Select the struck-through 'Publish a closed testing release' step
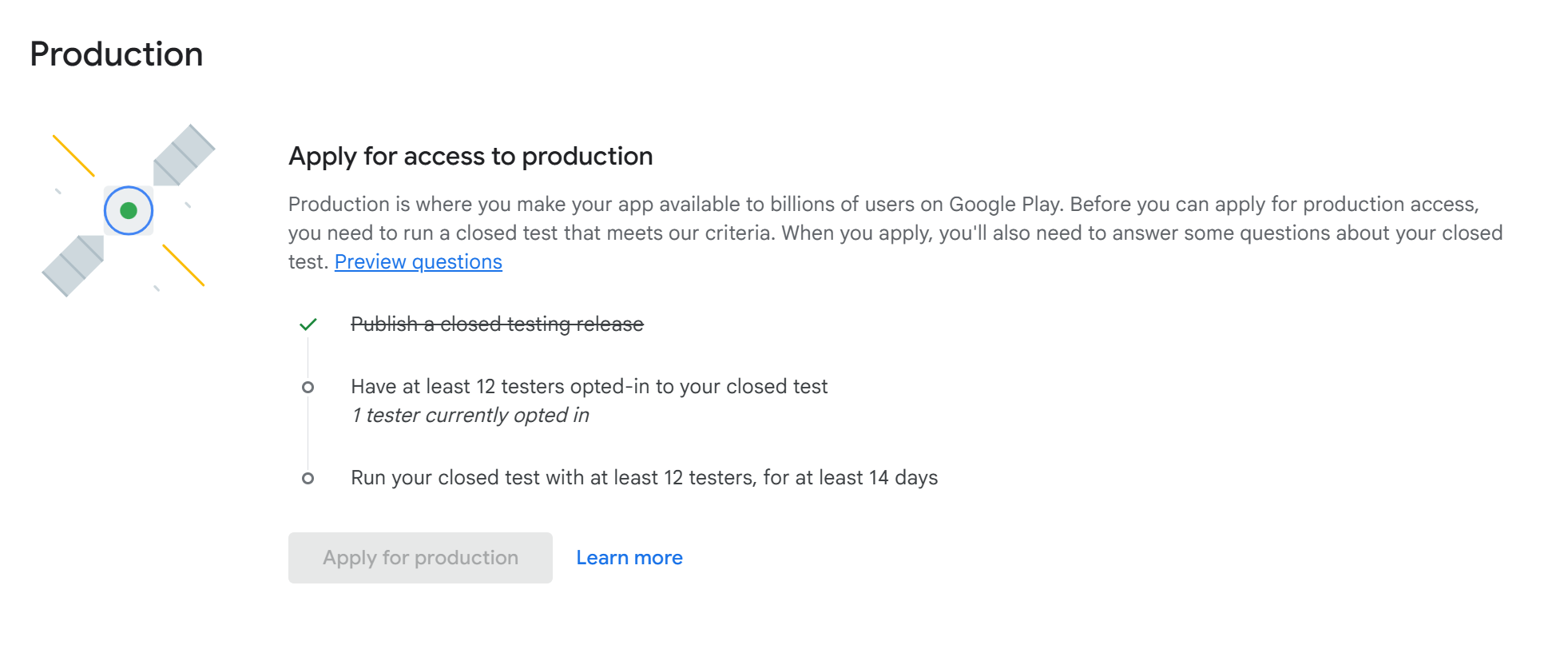 coord(497,325)
